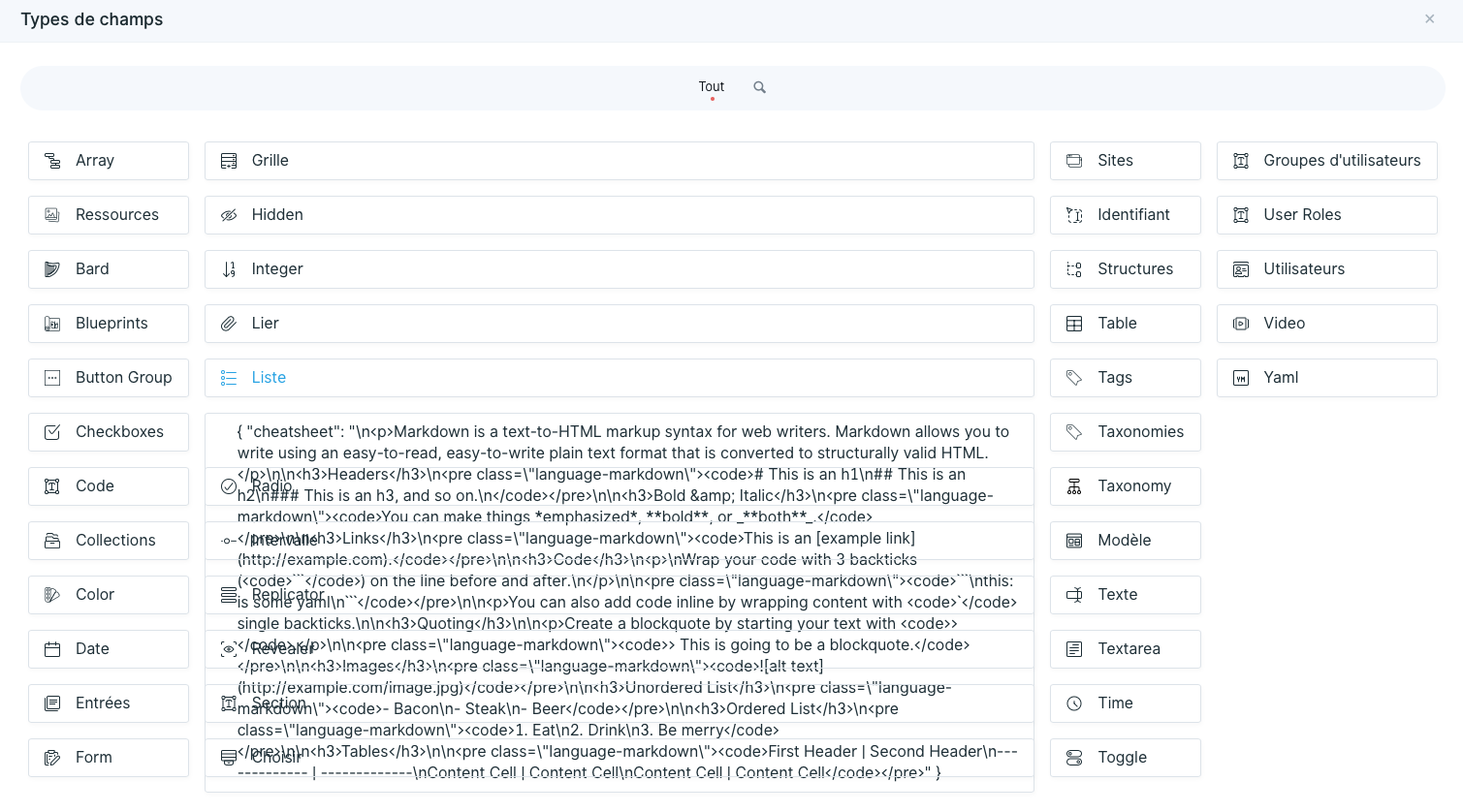This screenshot has height=812, width=1463.
Task: Click the Grille grid icon
Action: 229,161
